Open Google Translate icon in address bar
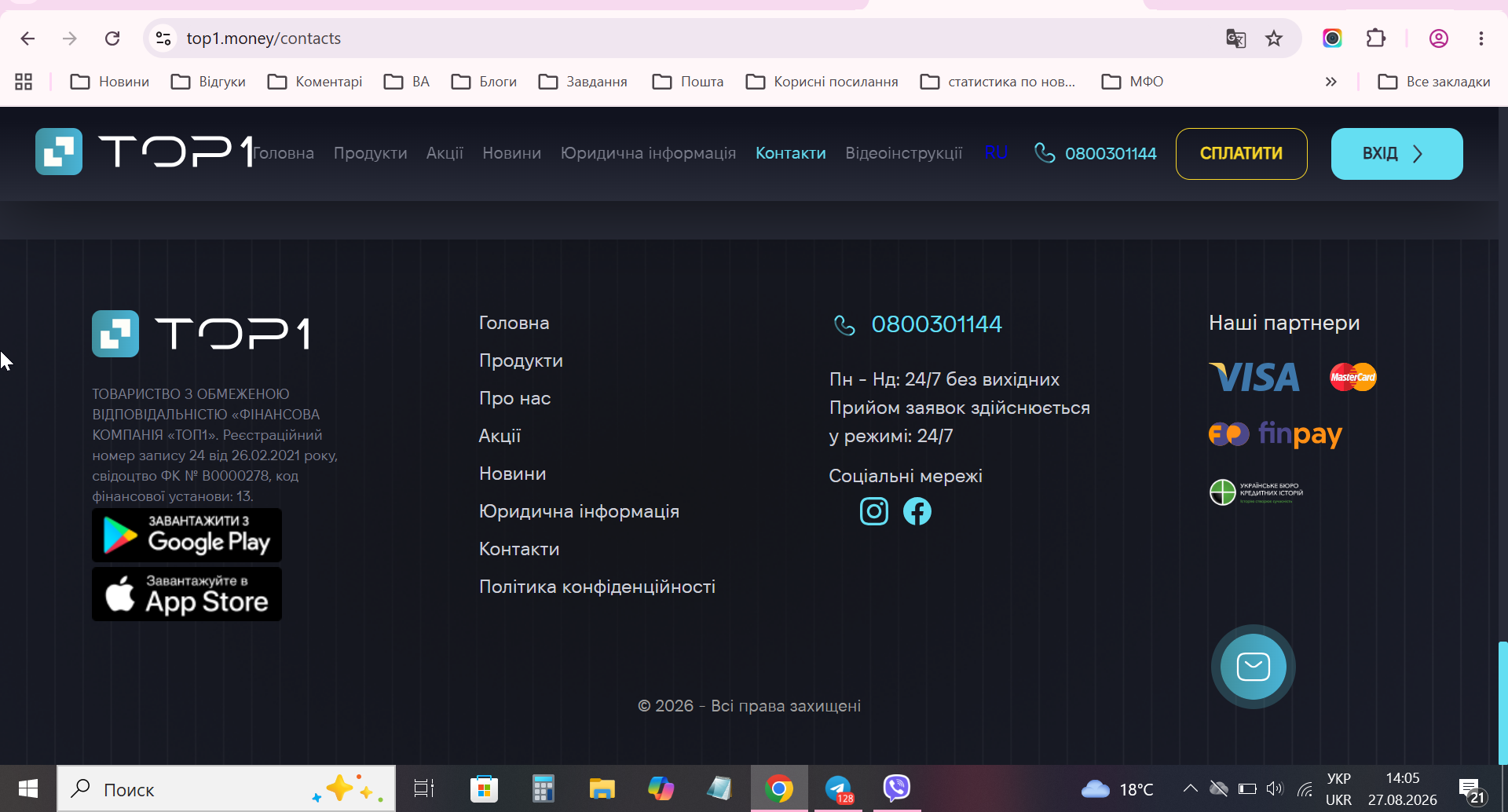 coord(1236,38)
